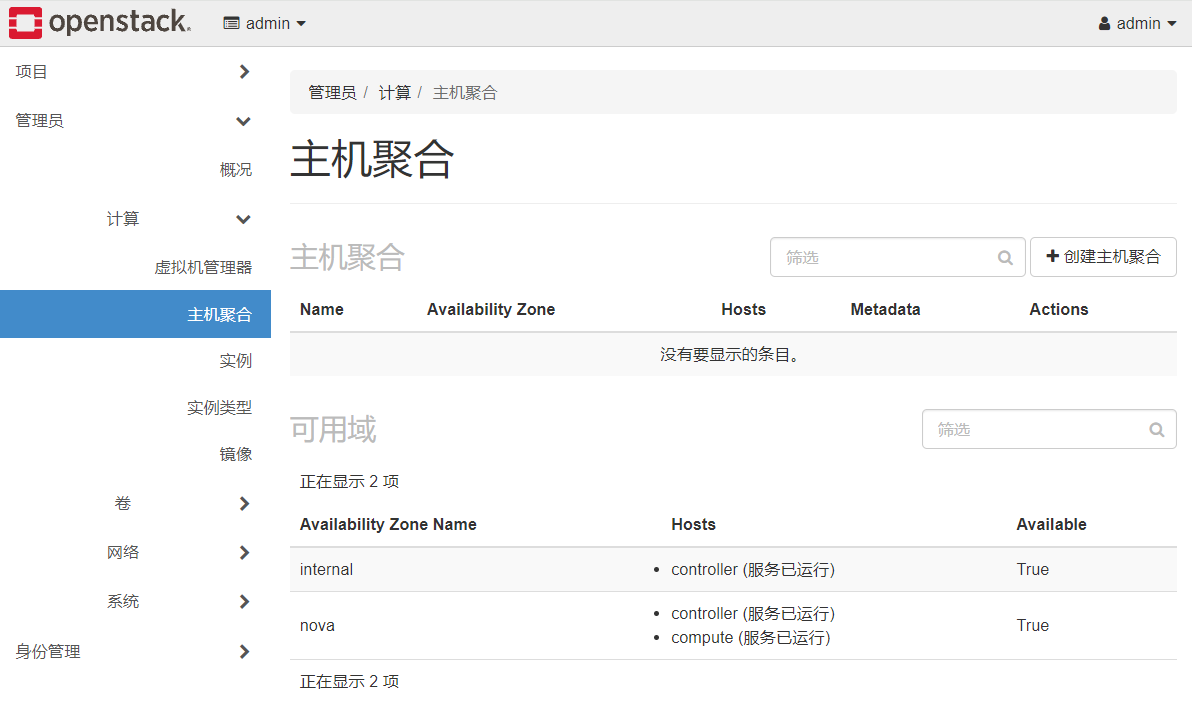Open the admin user menu
This screenshot has width=1192, height=718.
click(1137, 24)
